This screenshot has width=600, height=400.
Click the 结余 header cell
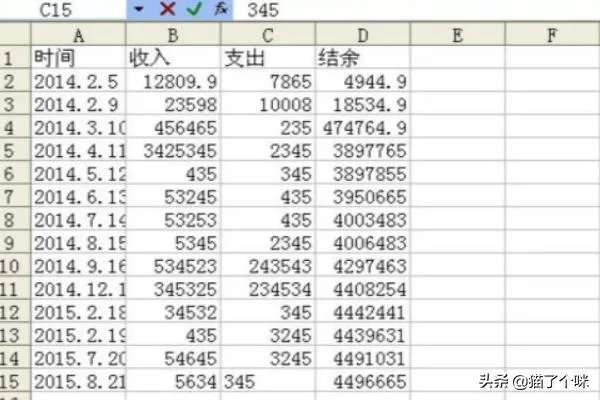[362, 56]
